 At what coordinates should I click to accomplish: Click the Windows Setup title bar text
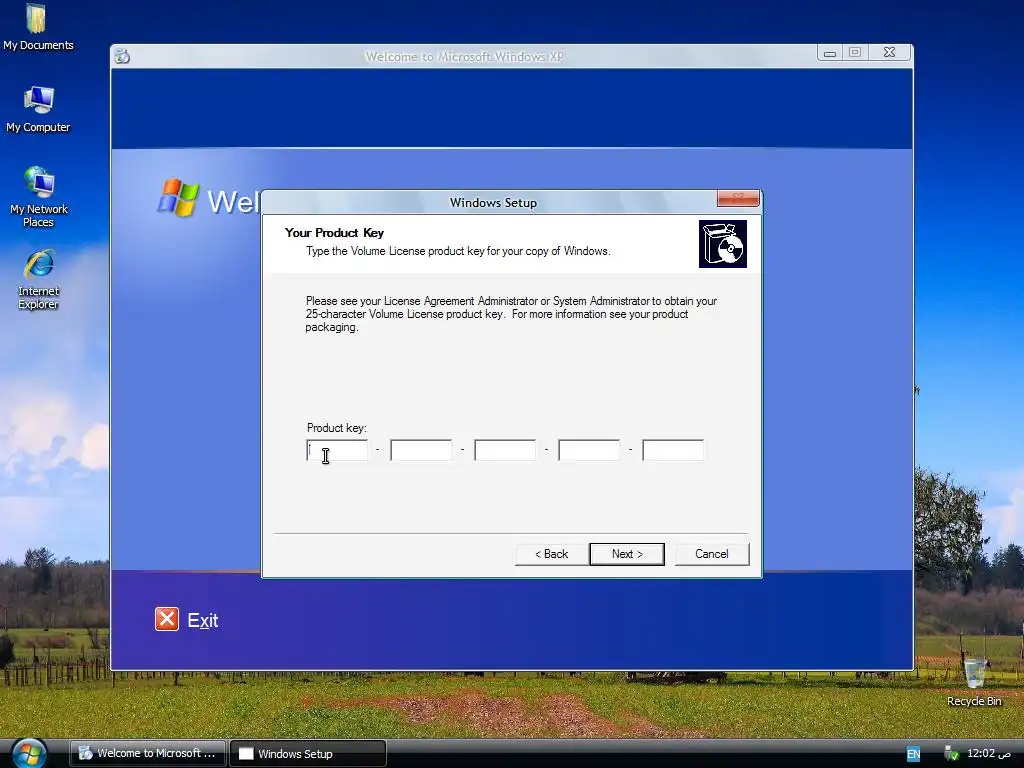click(493, 202)
